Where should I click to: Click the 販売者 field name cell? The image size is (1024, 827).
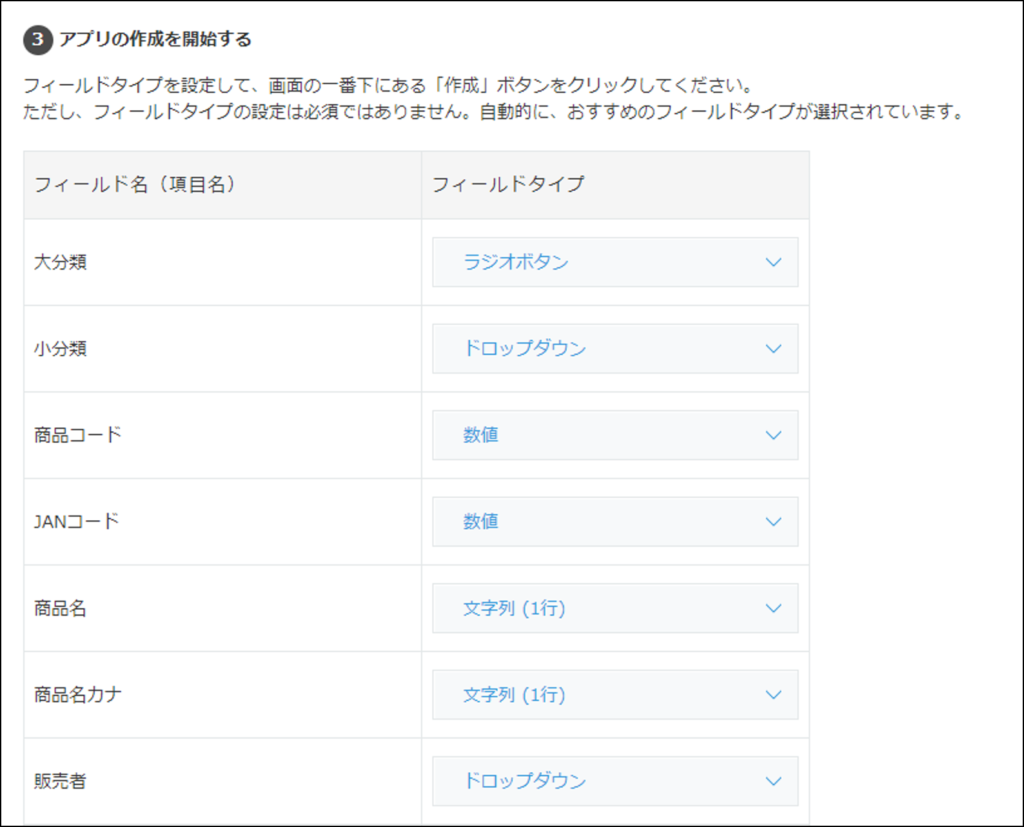pyautogui.click(x=223, y=781)
